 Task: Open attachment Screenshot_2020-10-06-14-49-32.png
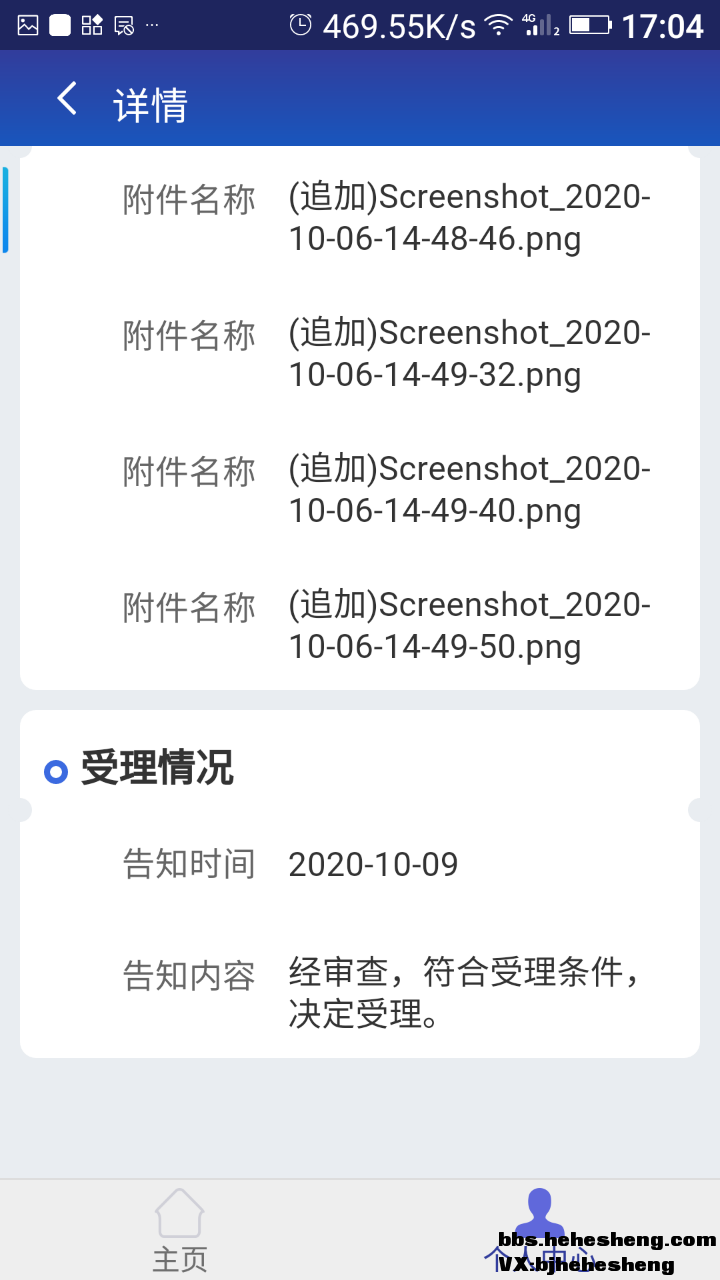pyautogui.click(x=469, y=354)
